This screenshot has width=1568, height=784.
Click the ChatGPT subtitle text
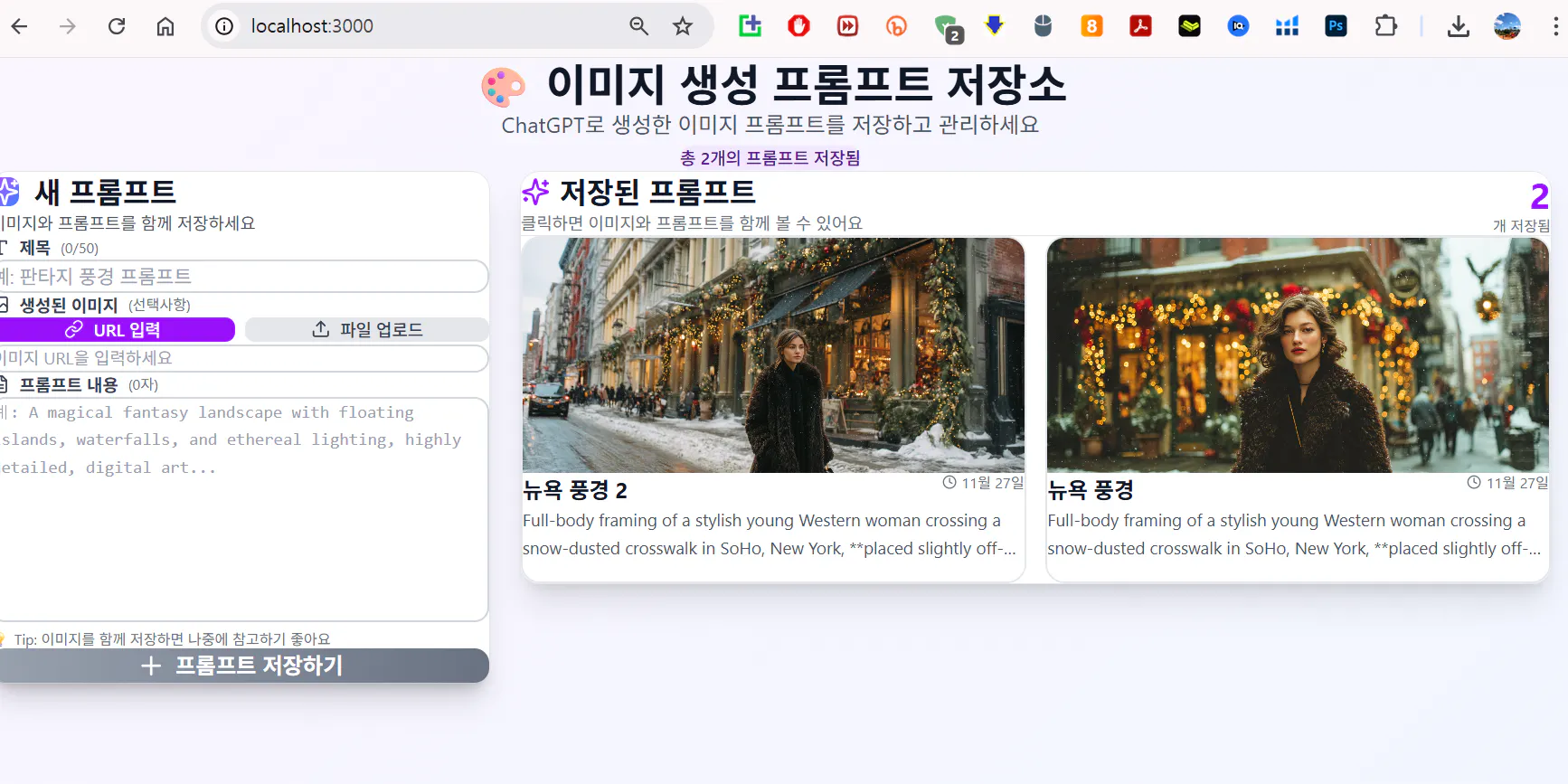[x=770, y=125]
